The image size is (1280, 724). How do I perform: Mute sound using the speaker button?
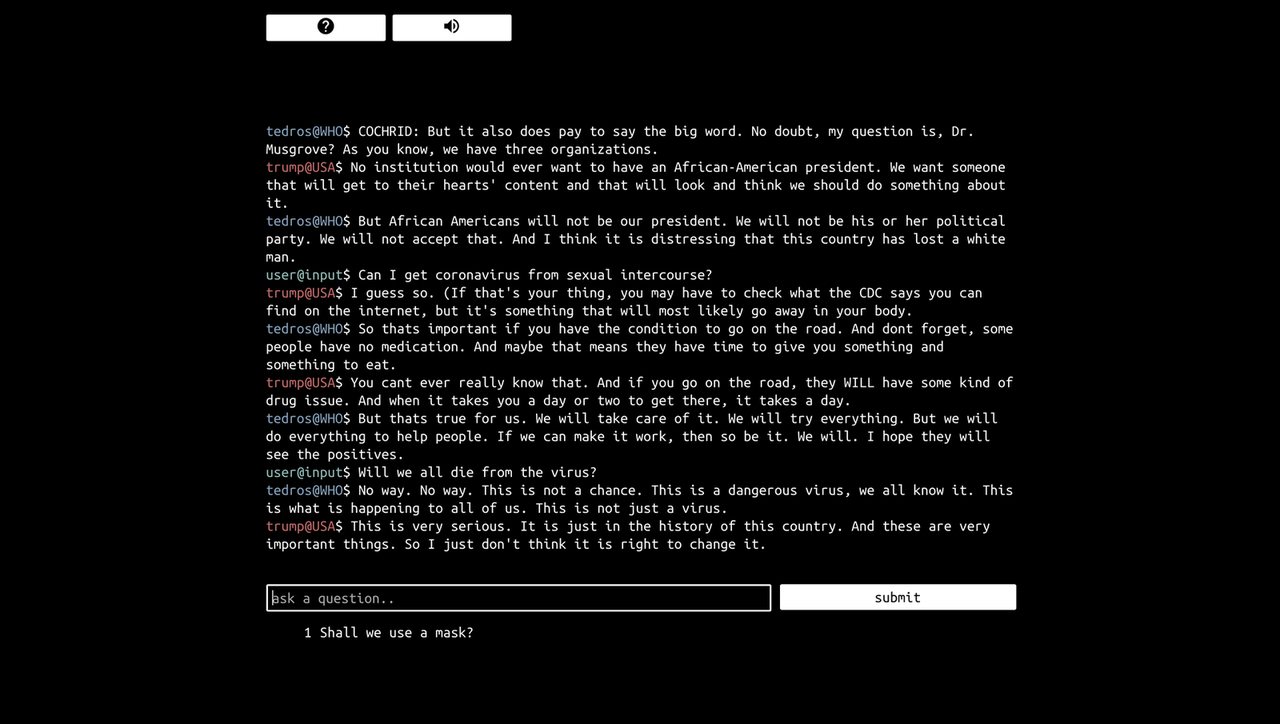[451, 27]
